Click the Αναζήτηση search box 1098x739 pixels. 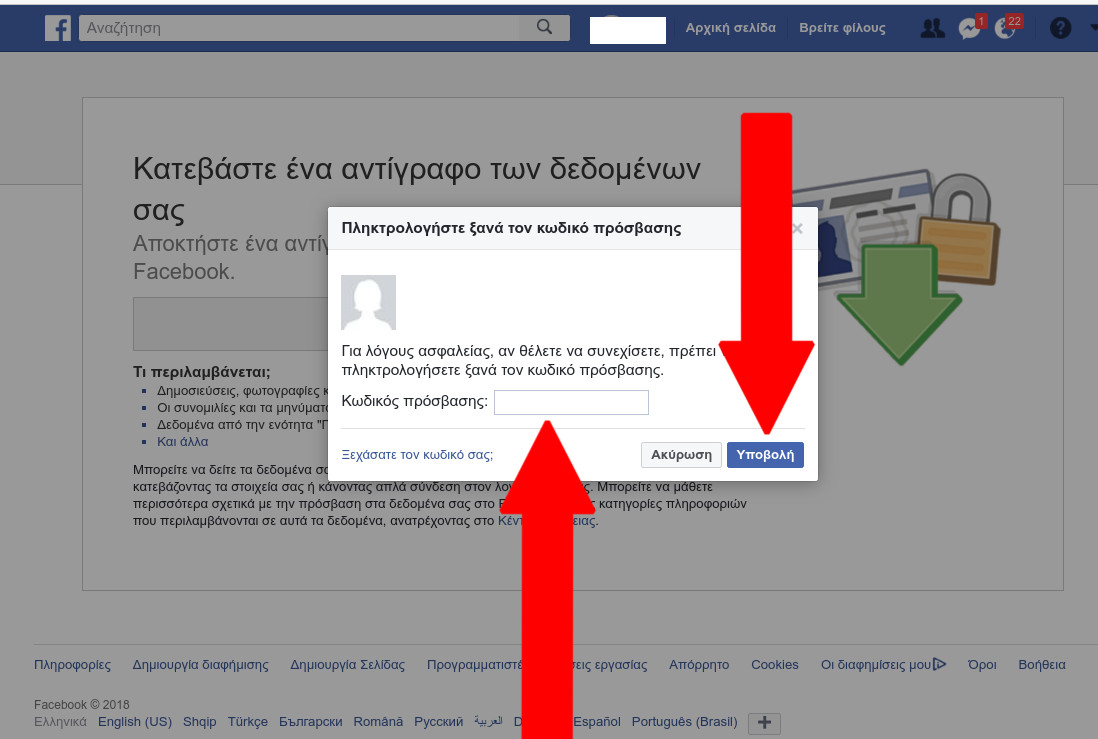point(310,28)
